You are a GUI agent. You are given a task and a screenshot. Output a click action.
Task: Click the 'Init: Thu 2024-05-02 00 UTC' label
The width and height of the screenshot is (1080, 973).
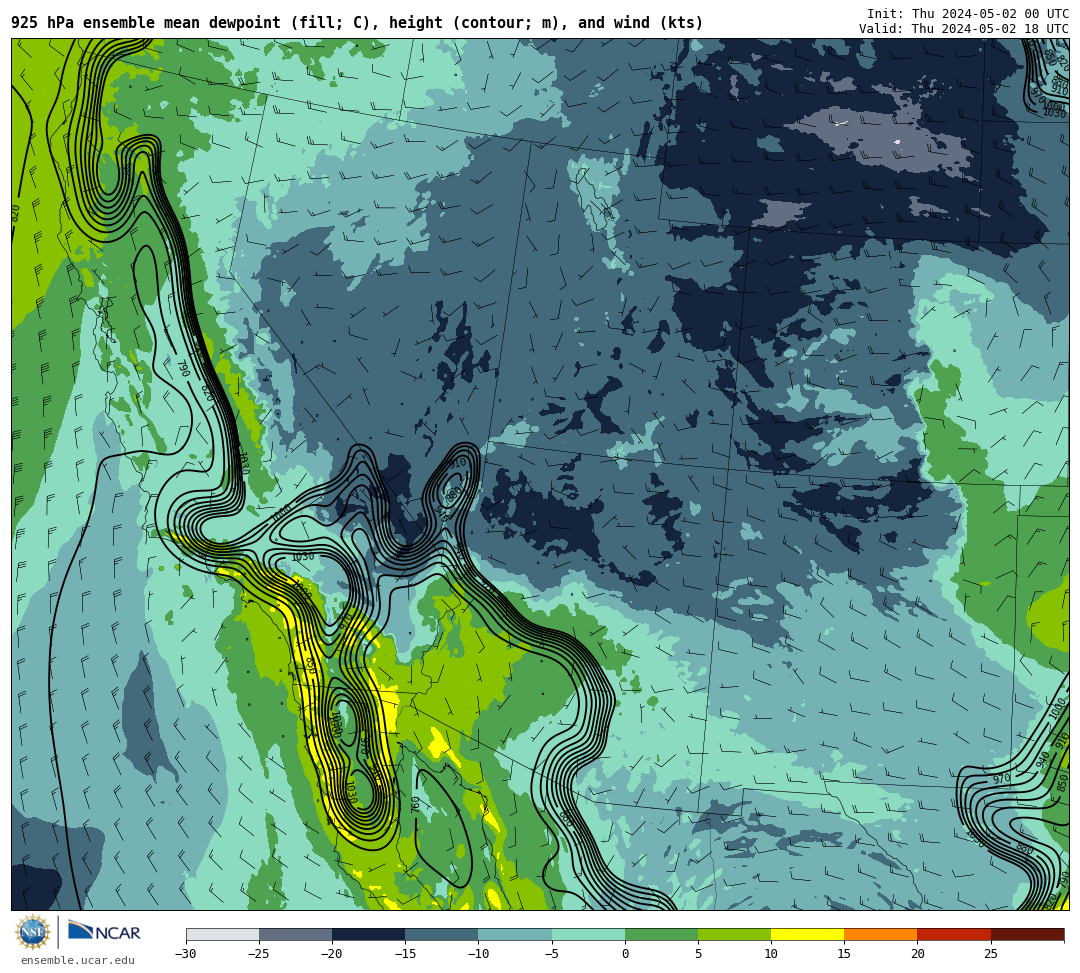point(968,14)
